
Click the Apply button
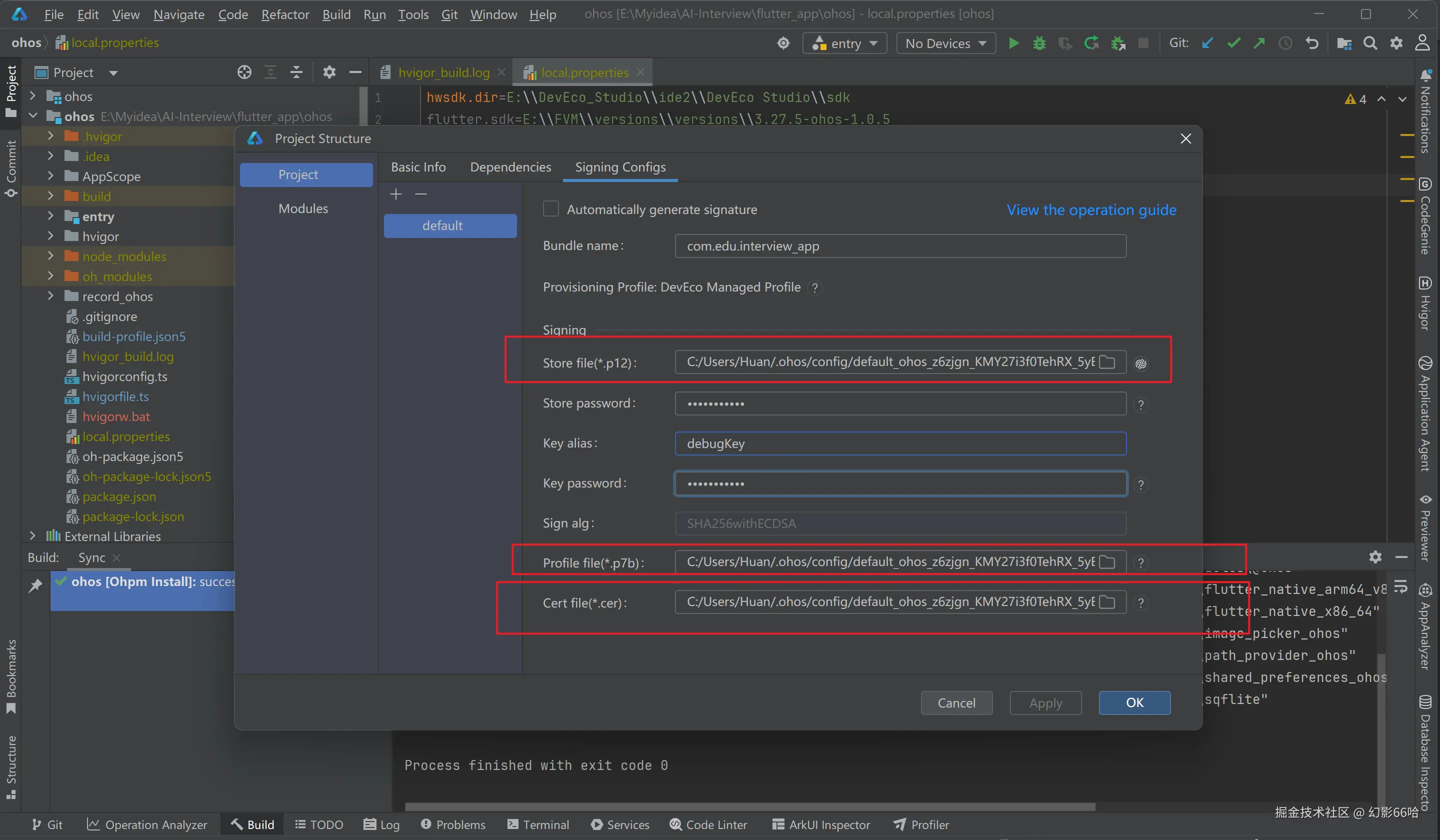coord(1045,703)
